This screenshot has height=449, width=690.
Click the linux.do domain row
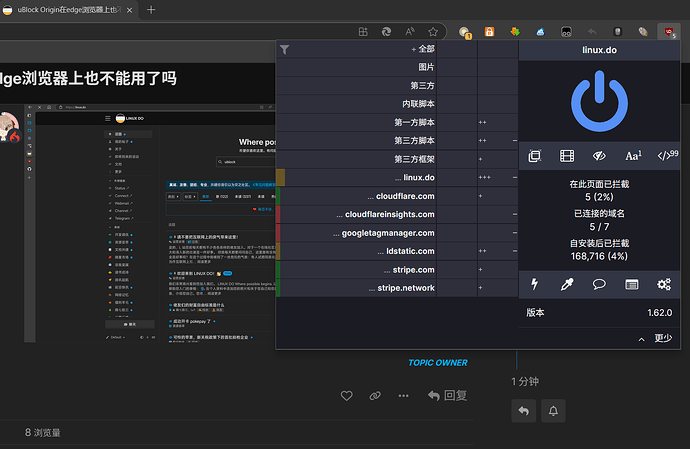click(x=356, y=178)
